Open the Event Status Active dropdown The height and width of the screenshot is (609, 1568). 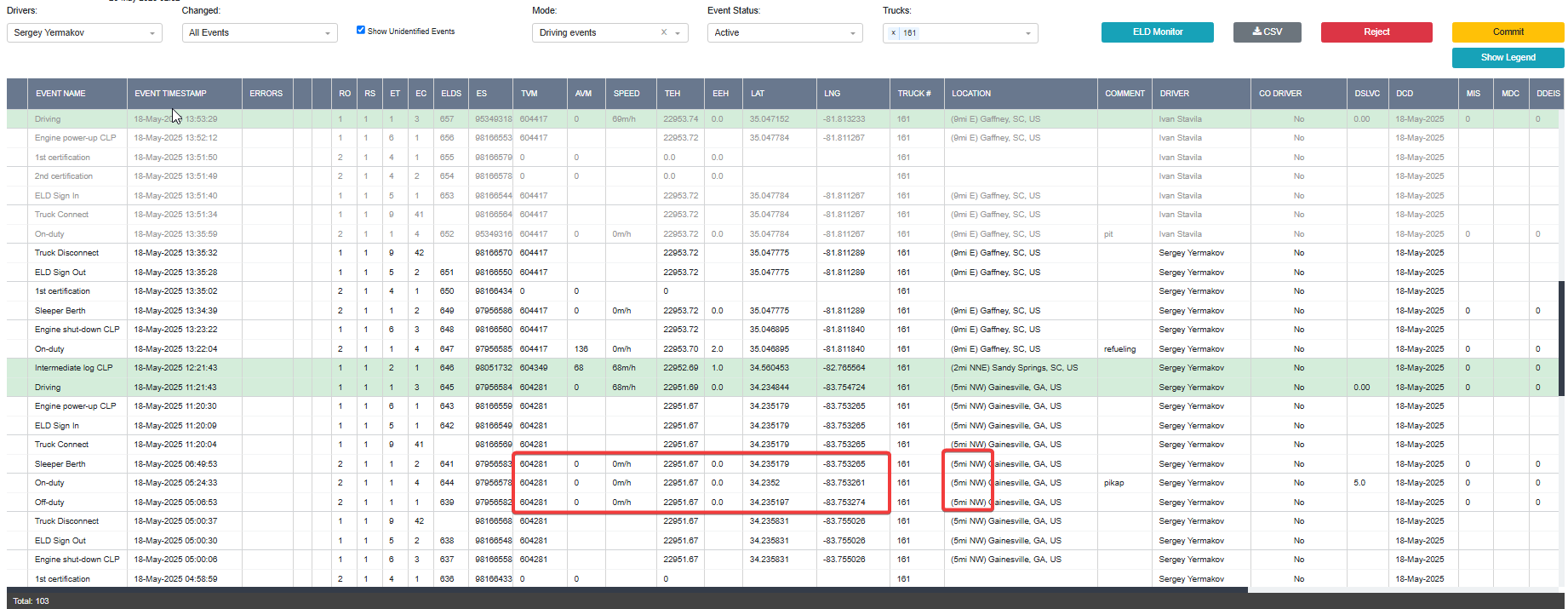pos(785,32)
